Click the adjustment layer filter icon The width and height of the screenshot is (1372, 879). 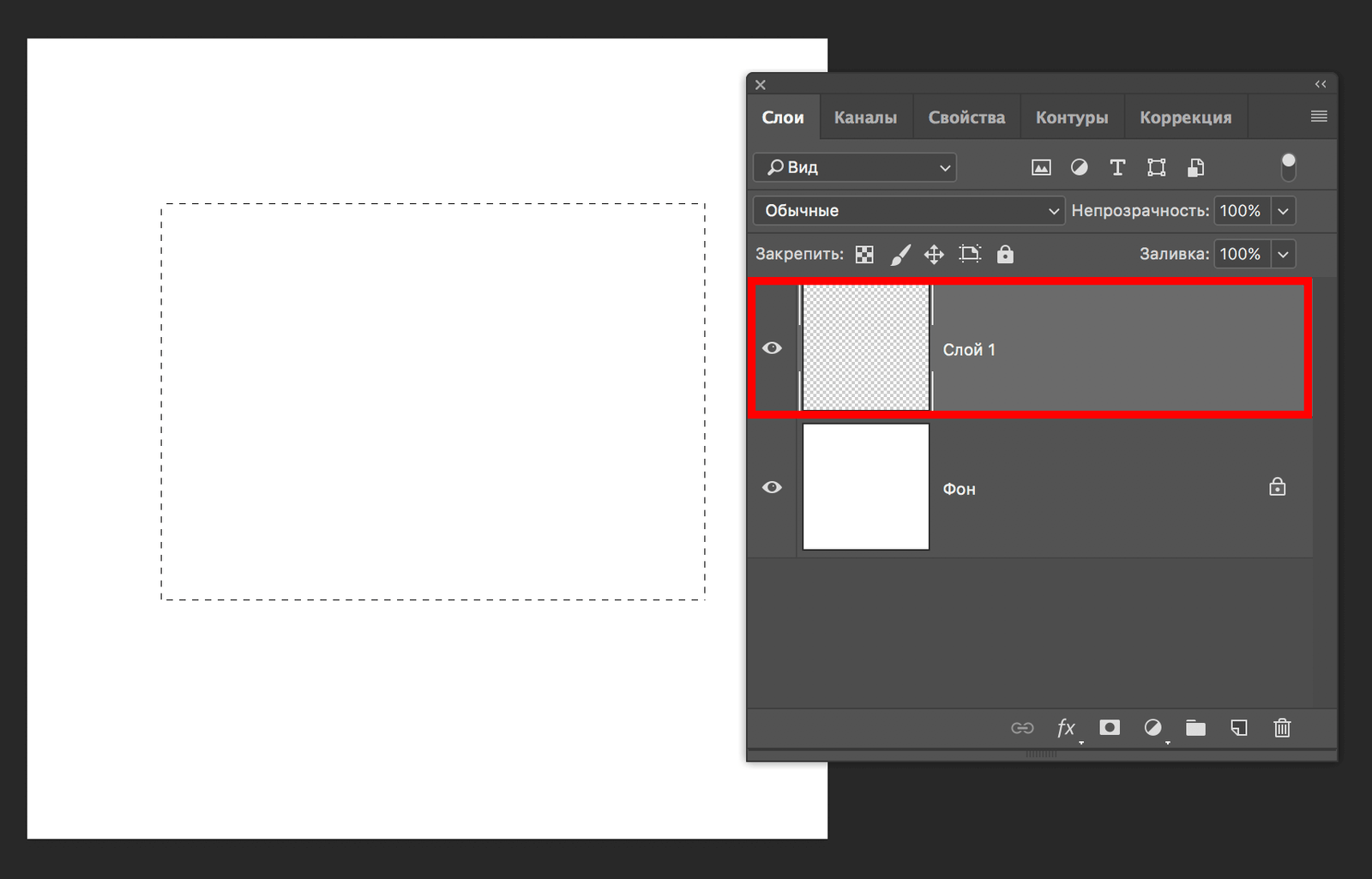coord(1080,168)
